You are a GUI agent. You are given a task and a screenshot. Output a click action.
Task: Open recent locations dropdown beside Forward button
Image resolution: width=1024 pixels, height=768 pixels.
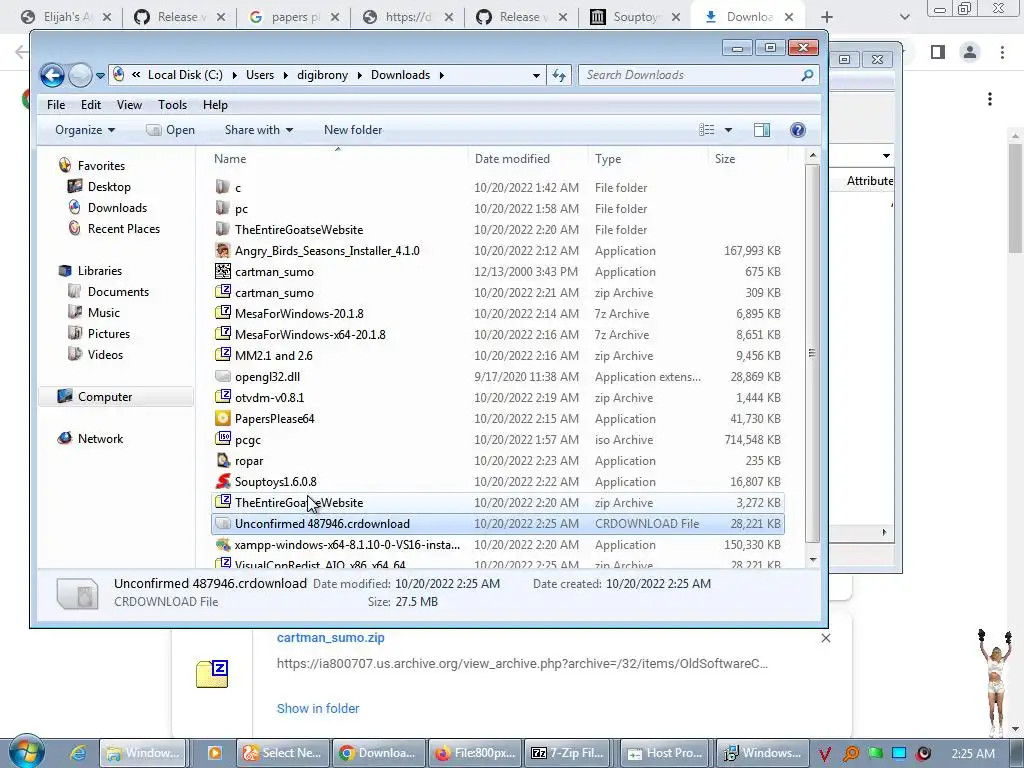[100, 76]
